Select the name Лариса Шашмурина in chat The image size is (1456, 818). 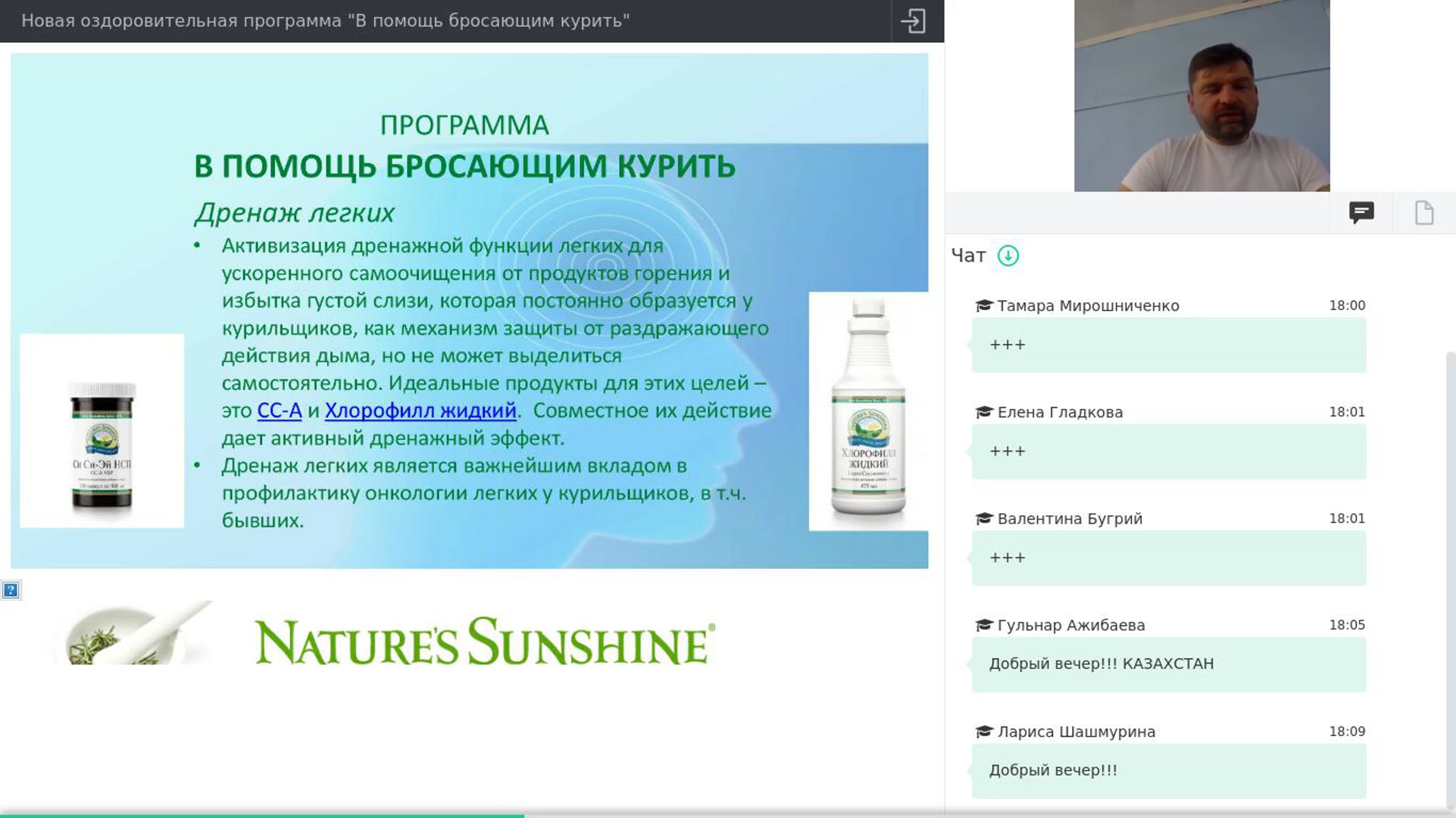(1076, 732)
